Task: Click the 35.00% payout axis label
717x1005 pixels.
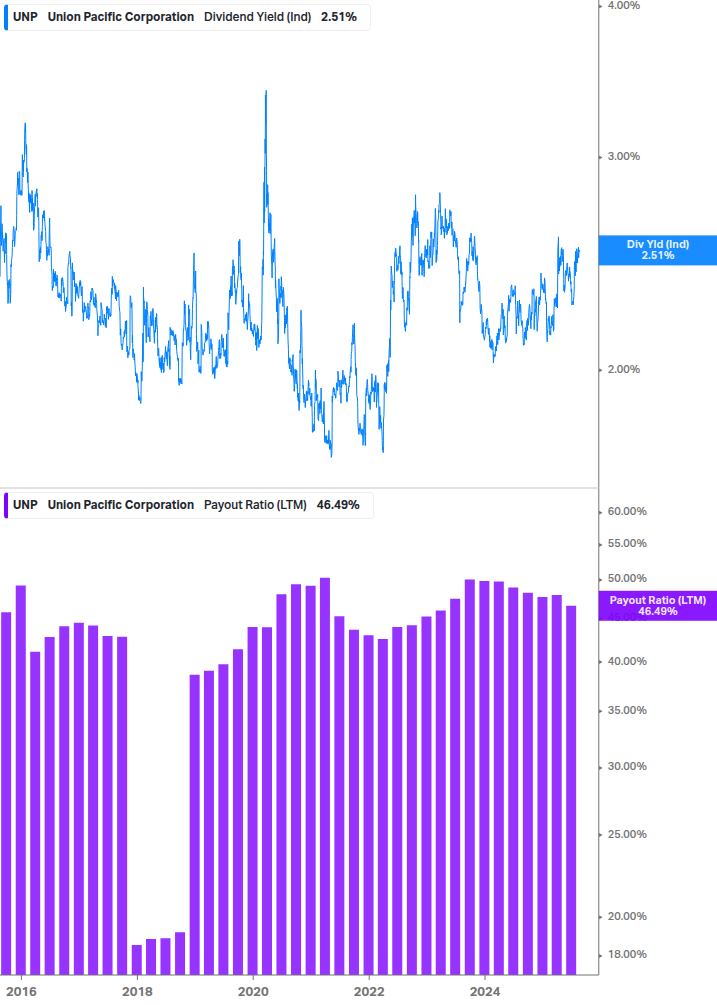Action: coord(627,710)
